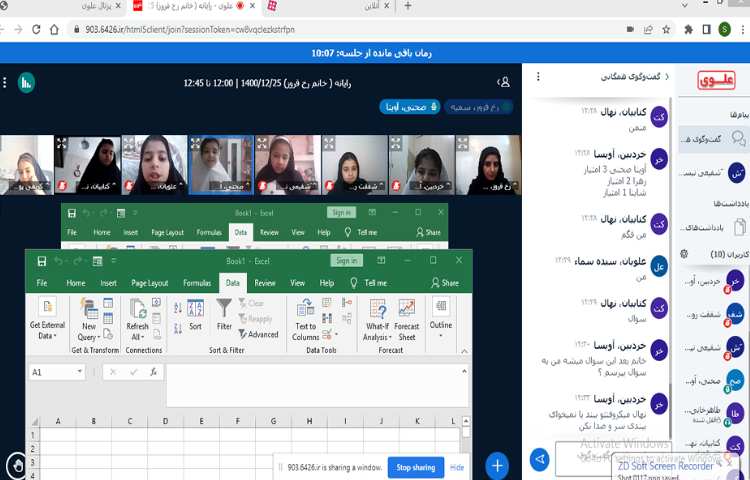The height and width of the screenshot is (480, 750).
Task: Sort Z to A in front Excel ribbon
Action: (178, 328)
